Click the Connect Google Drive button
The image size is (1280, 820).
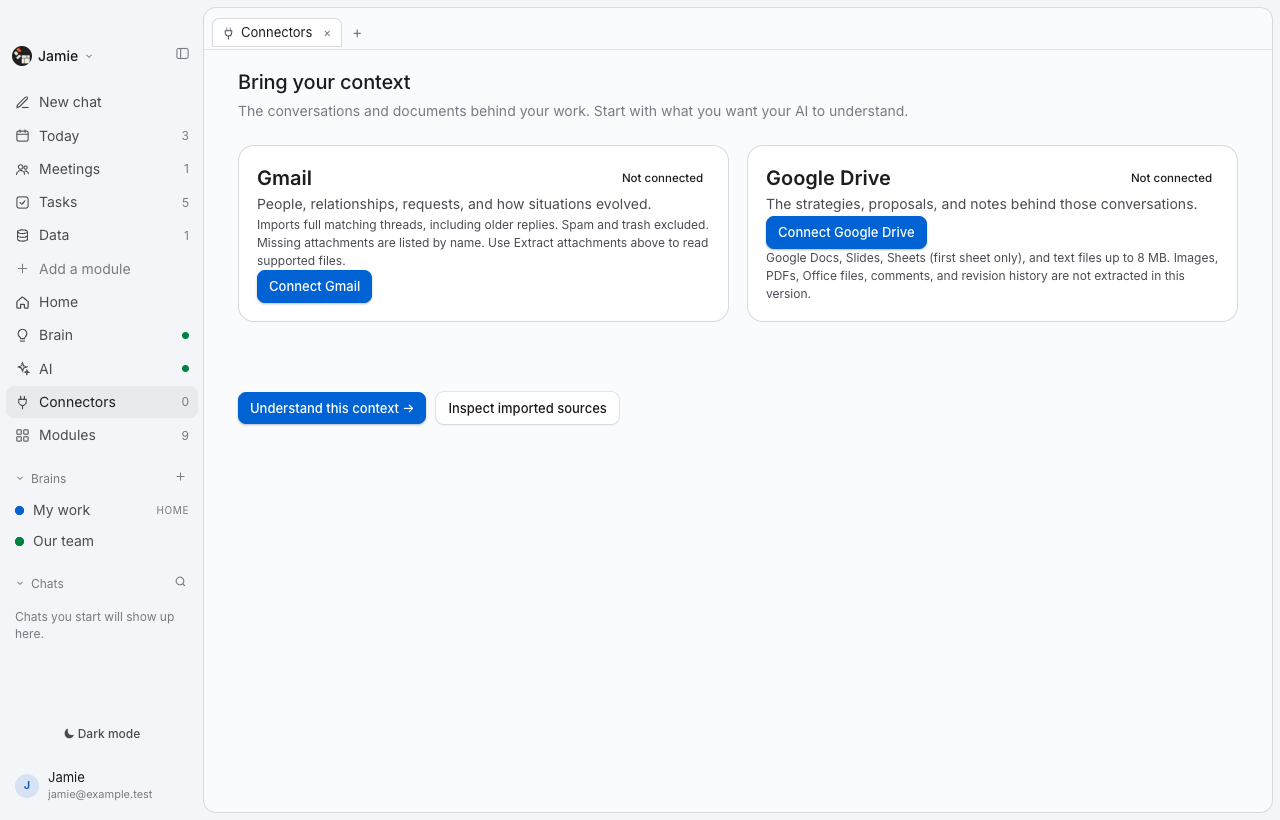click(846, 232)
